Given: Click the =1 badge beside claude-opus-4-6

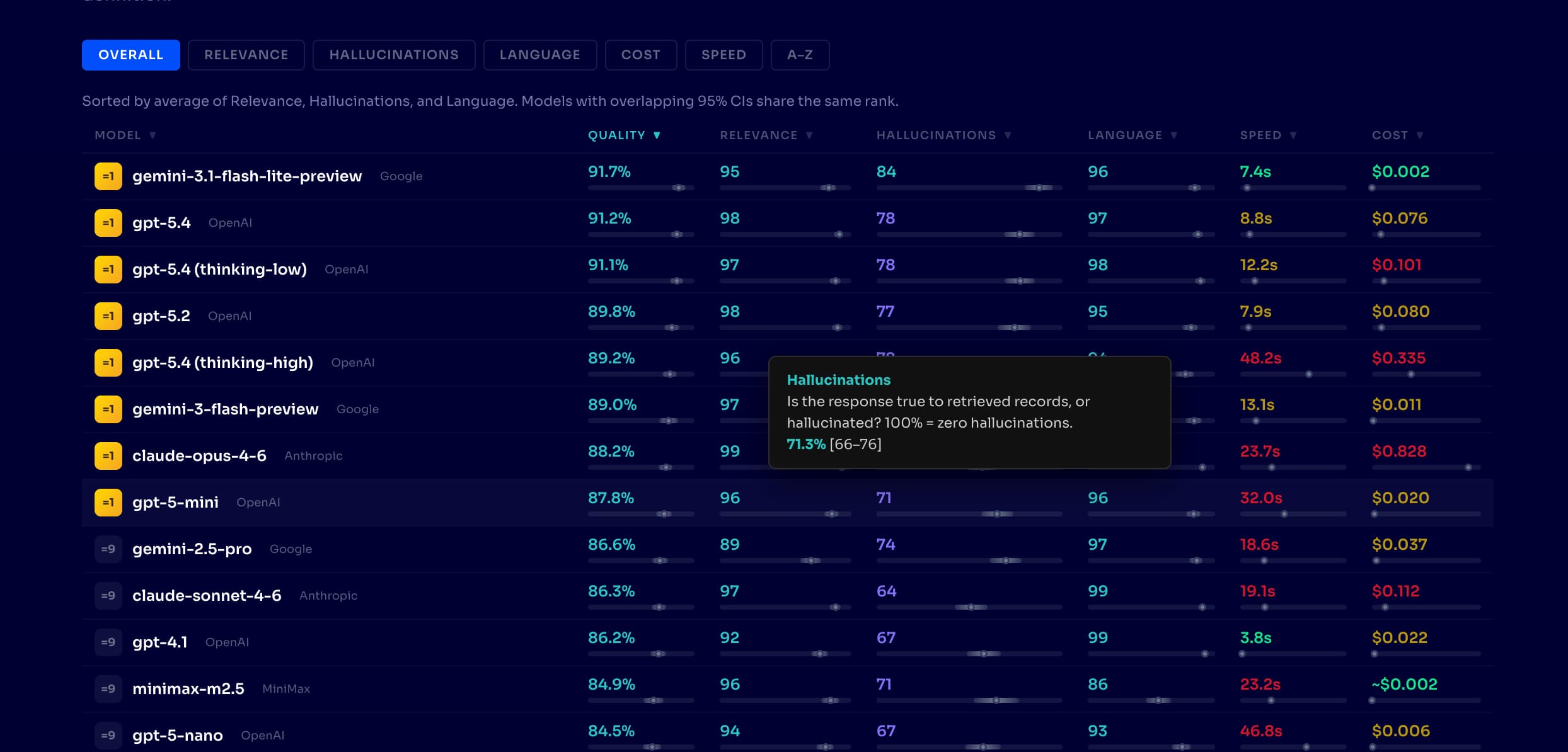Looking at the screenshot, I should (x=108, y=456).
